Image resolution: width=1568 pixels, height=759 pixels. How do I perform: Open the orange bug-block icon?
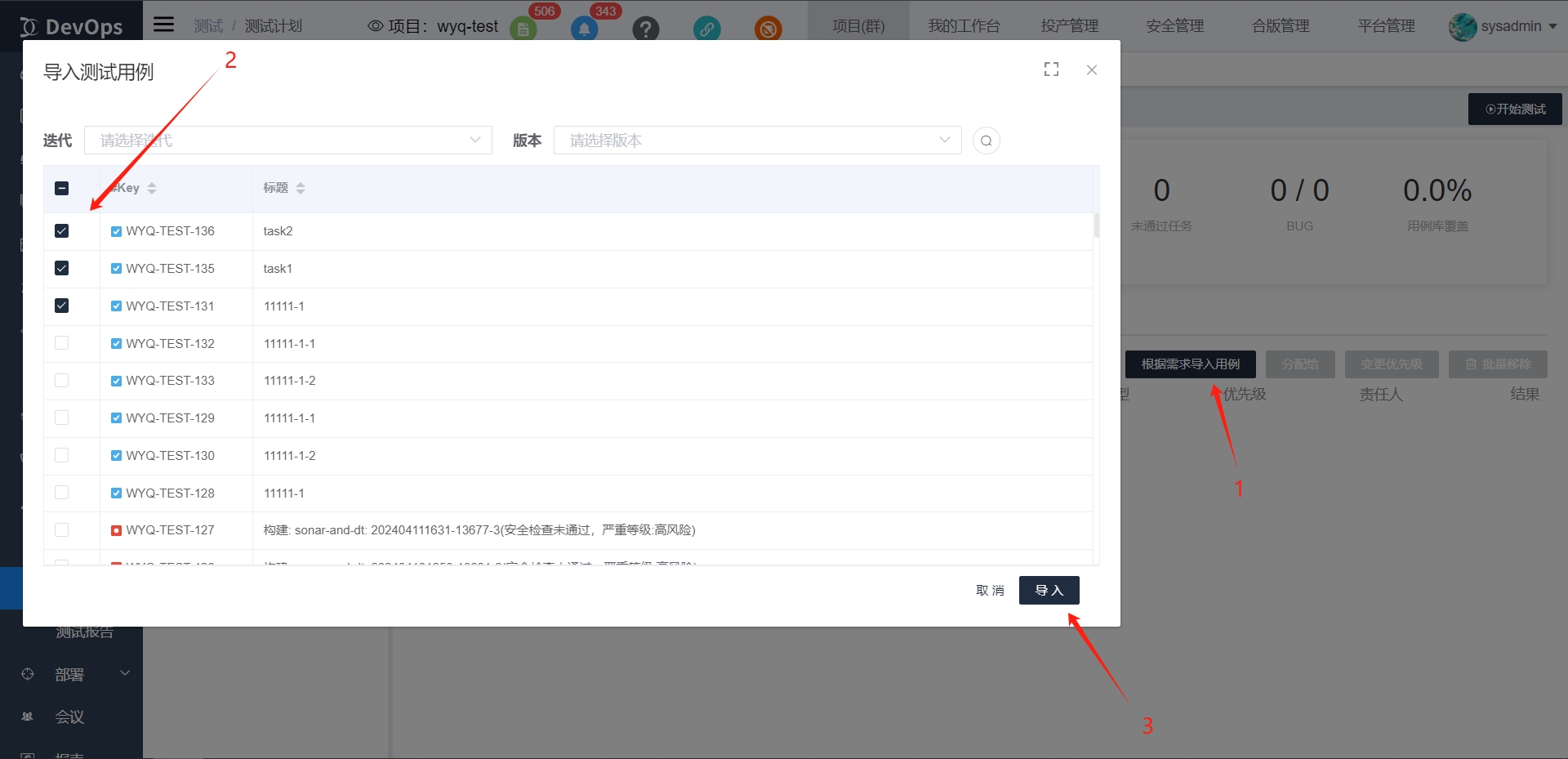[767, 29]
